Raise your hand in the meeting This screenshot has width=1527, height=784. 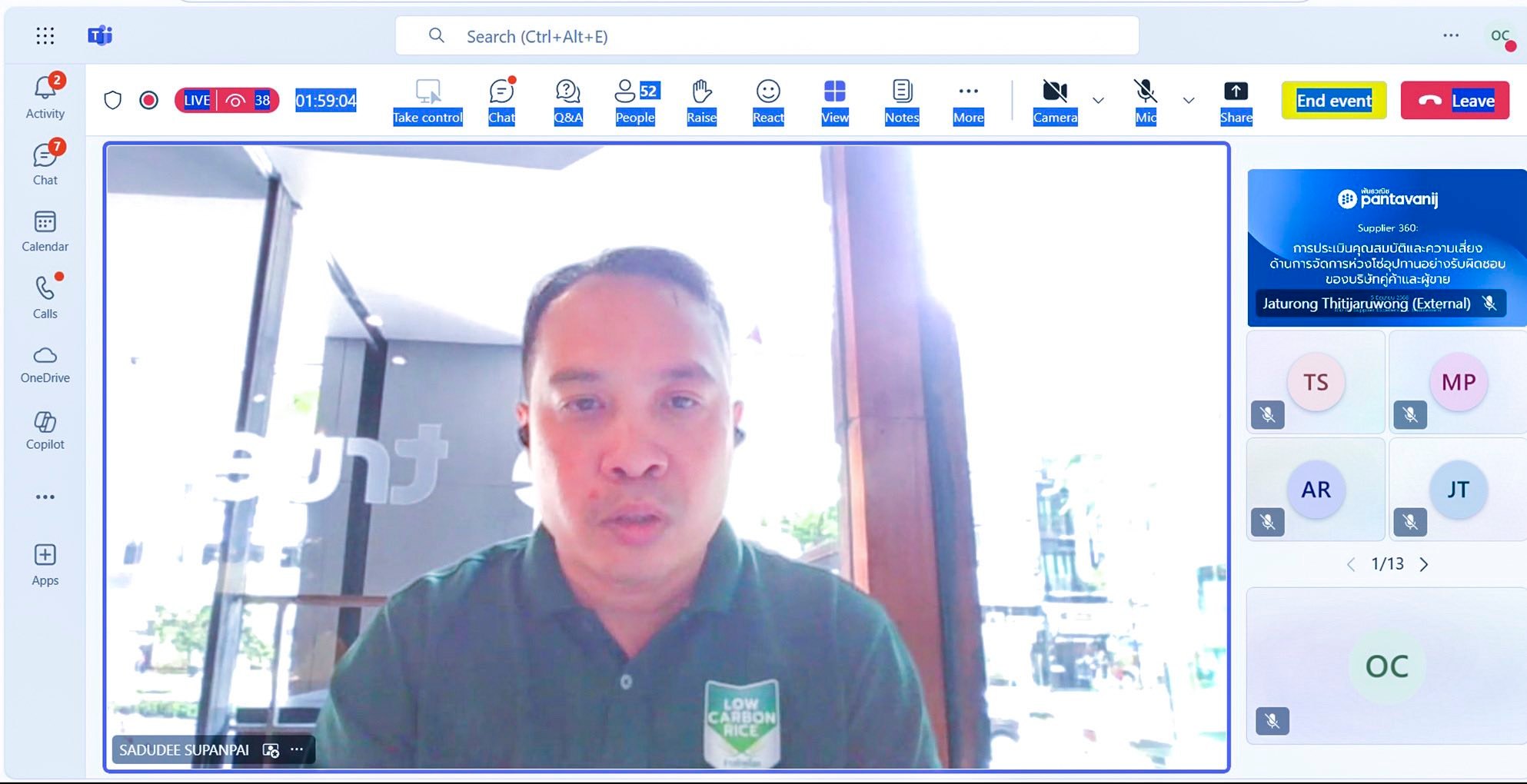tap(701, 100)
